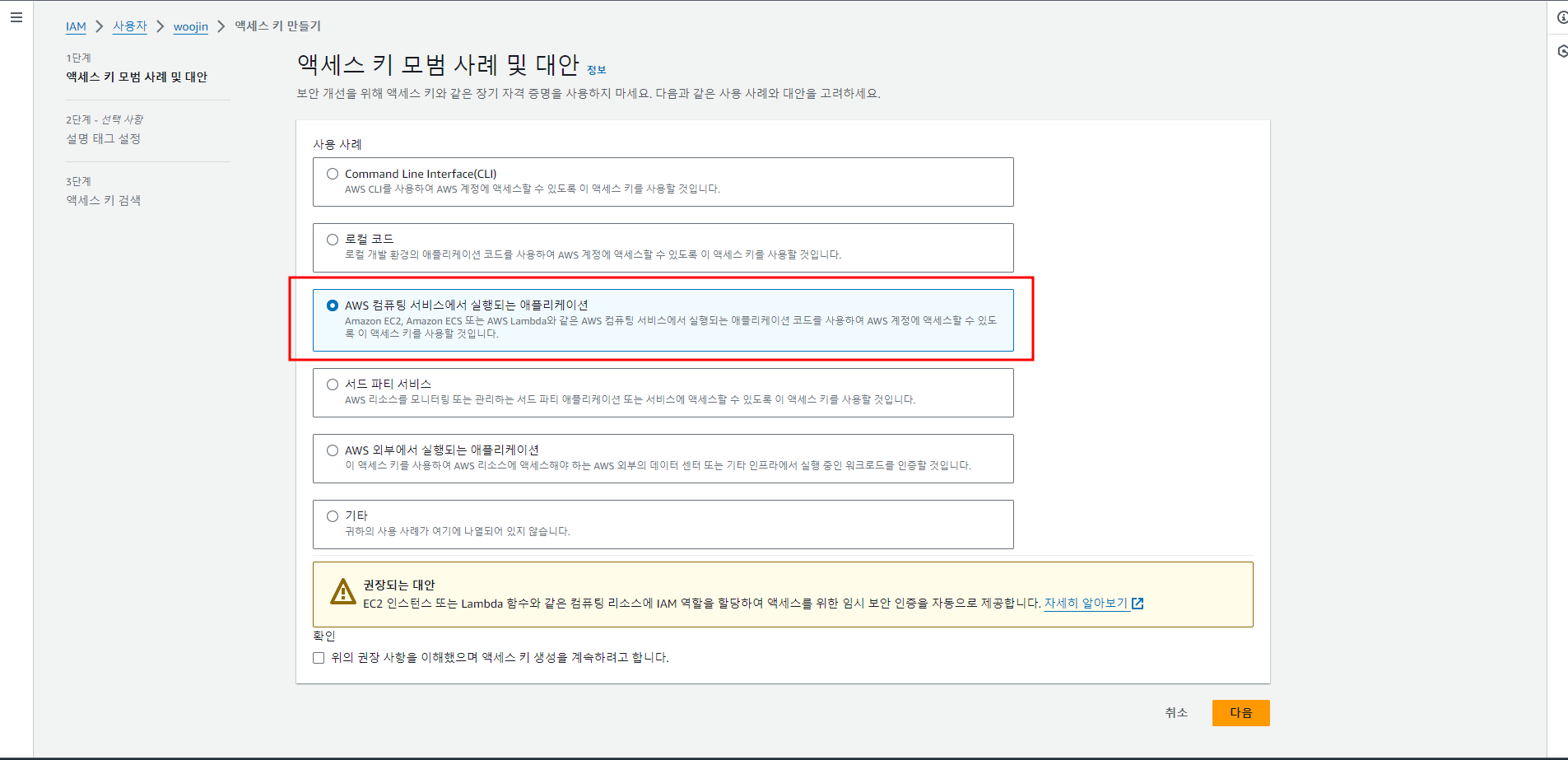This screenshot has height=760, width=1568.
Task: Select the AWS 외부에서 실행되는 애플리케이션 option
Action: [332, 450]
